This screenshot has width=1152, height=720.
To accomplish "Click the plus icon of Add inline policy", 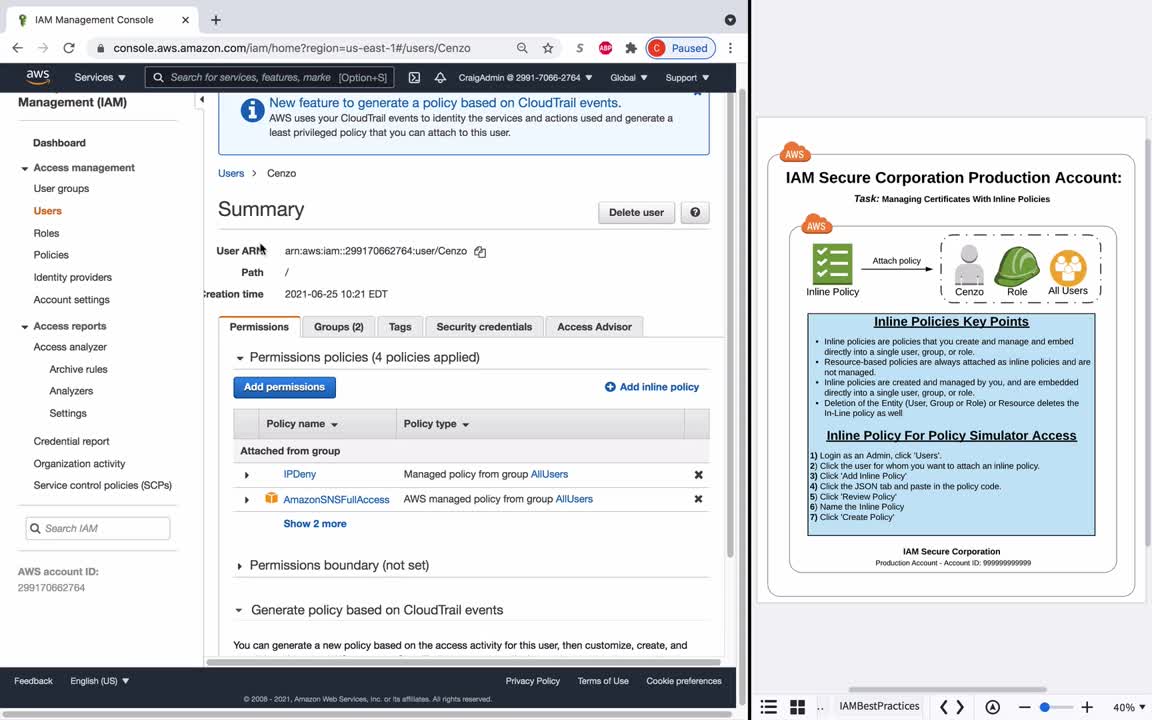I will click(x=610, y=386).
